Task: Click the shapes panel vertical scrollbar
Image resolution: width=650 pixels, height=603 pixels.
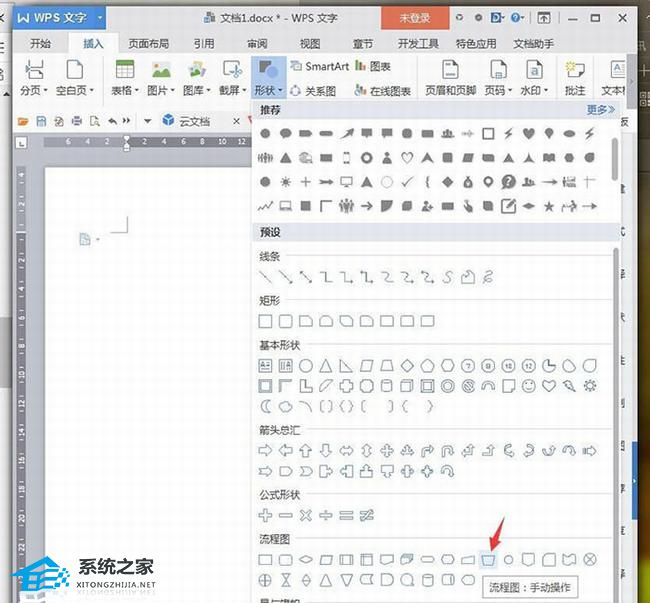Action: [x=616, y=423]
